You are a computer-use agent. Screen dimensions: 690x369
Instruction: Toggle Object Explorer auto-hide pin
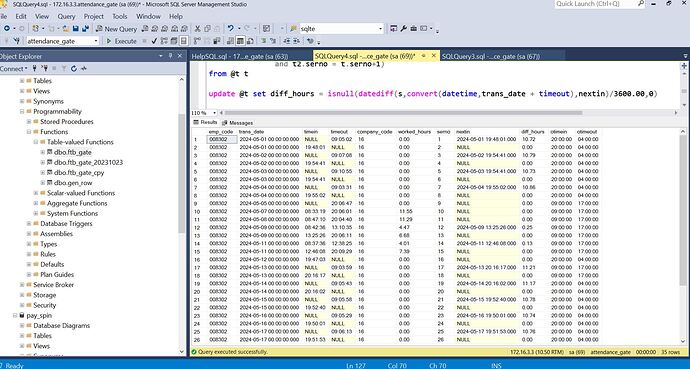click(x=171, y=56)
